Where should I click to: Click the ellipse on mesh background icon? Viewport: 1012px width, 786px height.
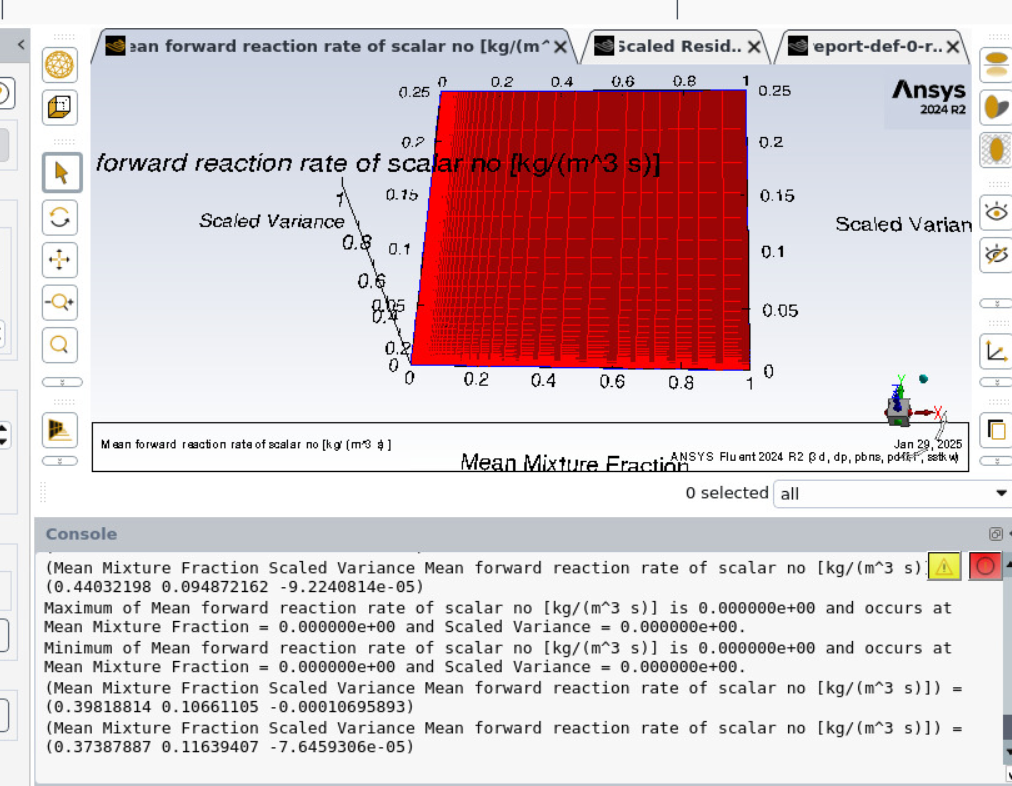pos(997,150)
